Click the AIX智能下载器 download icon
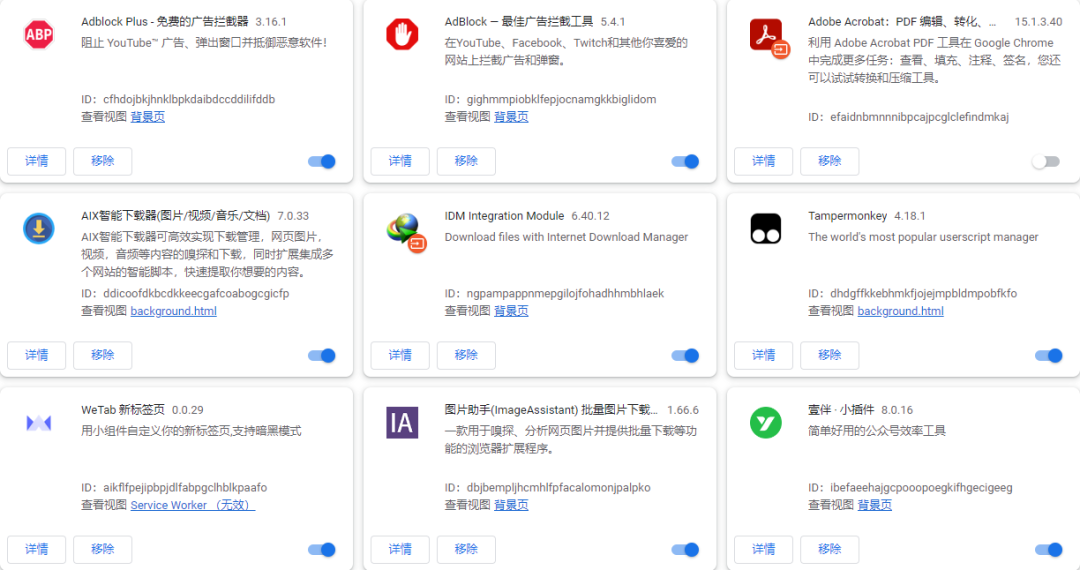This screenshot has width=1080, height=570. pos(39,229)
